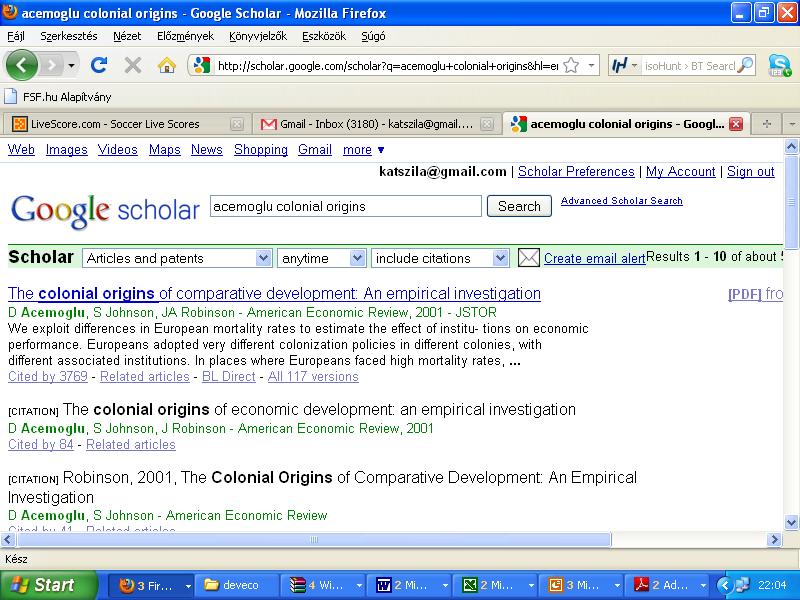Open the Nézet menu

click(127, 36)
